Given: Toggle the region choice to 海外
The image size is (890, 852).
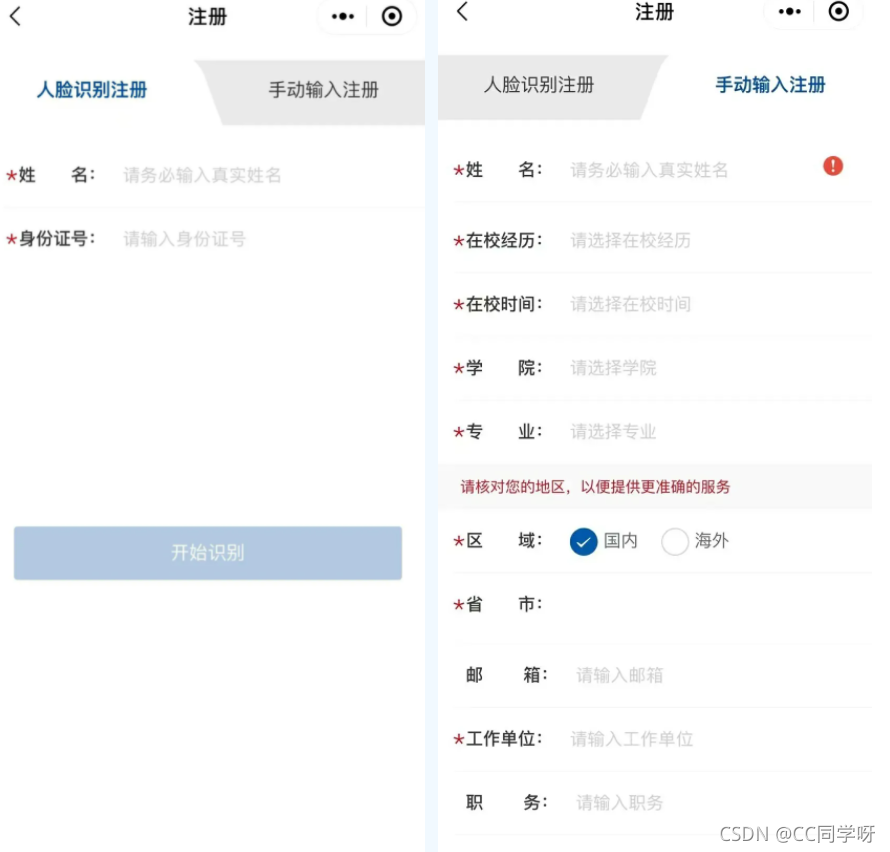Looking at the screenshot, I should click(676, 541).
